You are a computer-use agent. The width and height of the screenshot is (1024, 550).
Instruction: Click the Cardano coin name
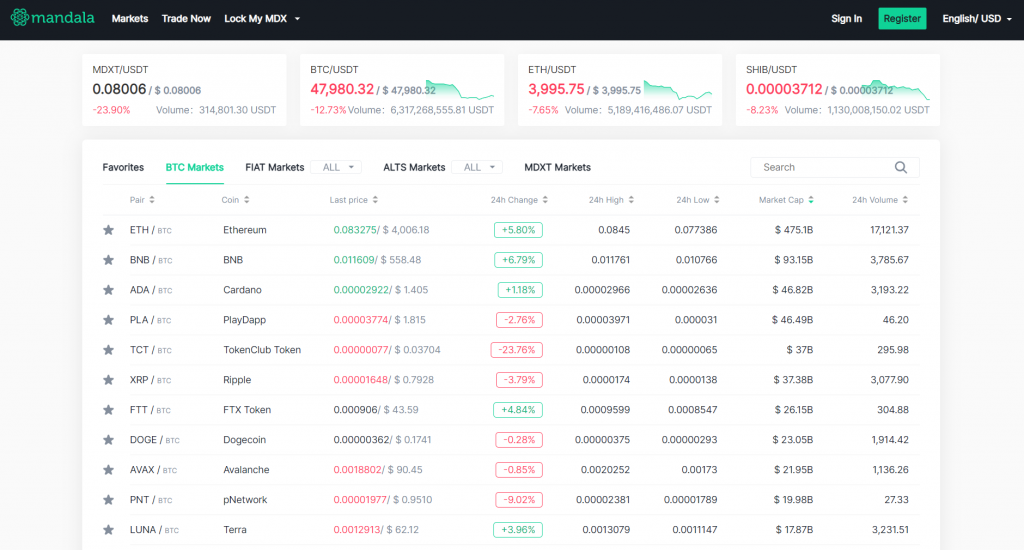[242, 290]
